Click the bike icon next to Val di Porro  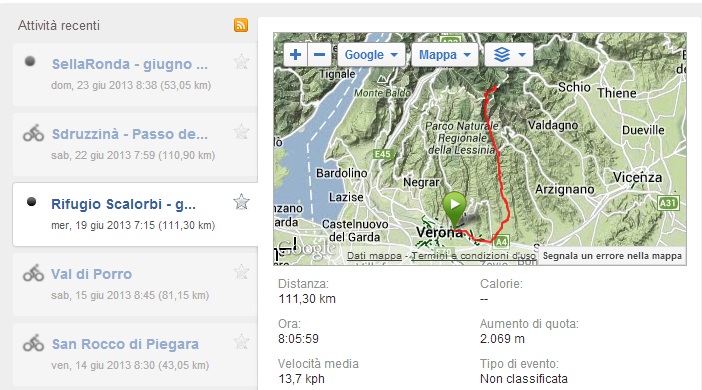click(34, 273)
